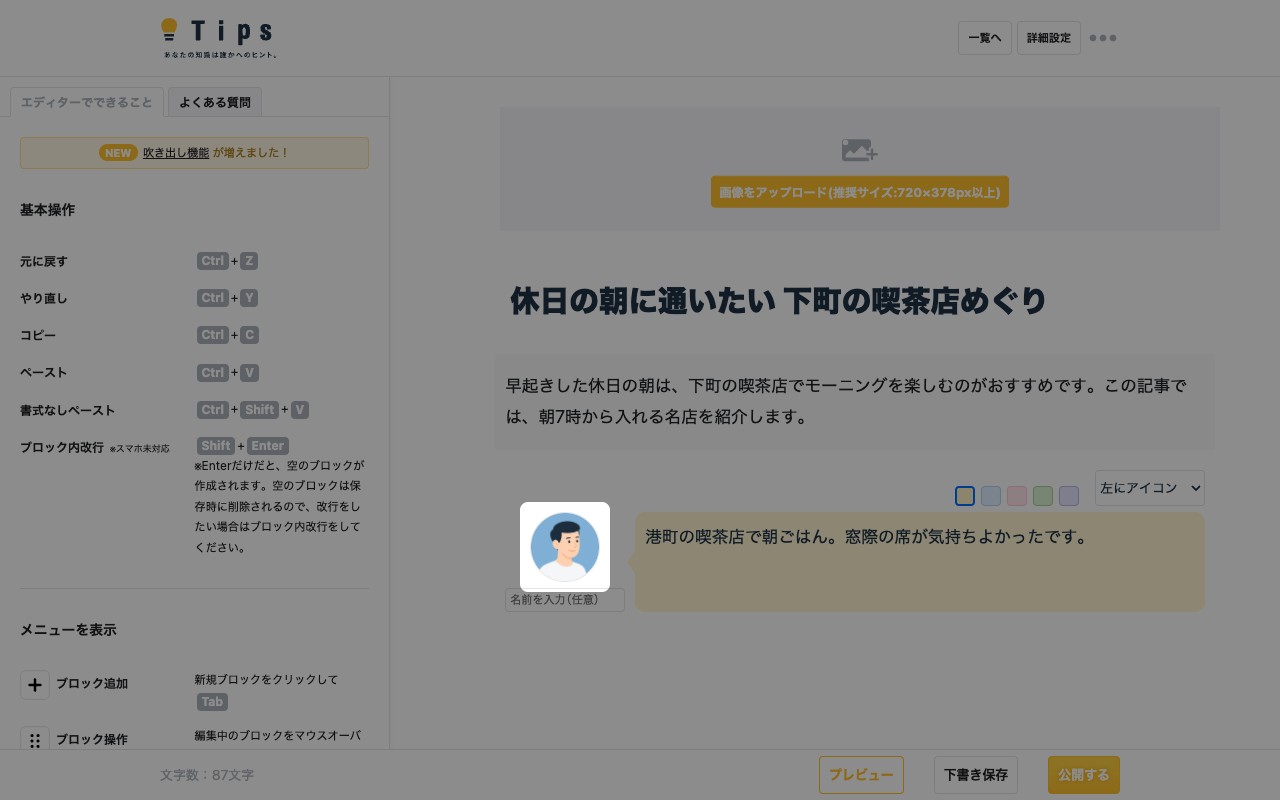Click the Tips lightbulb logo

[x=219, y=38]
